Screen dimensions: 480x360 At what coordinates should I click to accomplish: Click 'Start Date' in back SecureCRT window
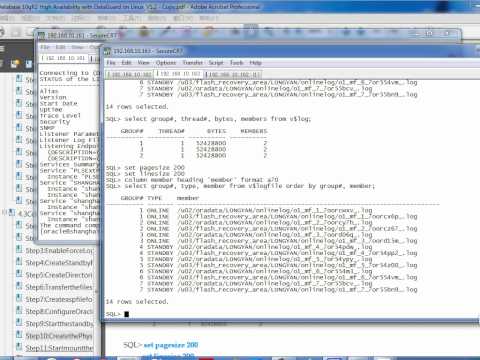point(58,103)
